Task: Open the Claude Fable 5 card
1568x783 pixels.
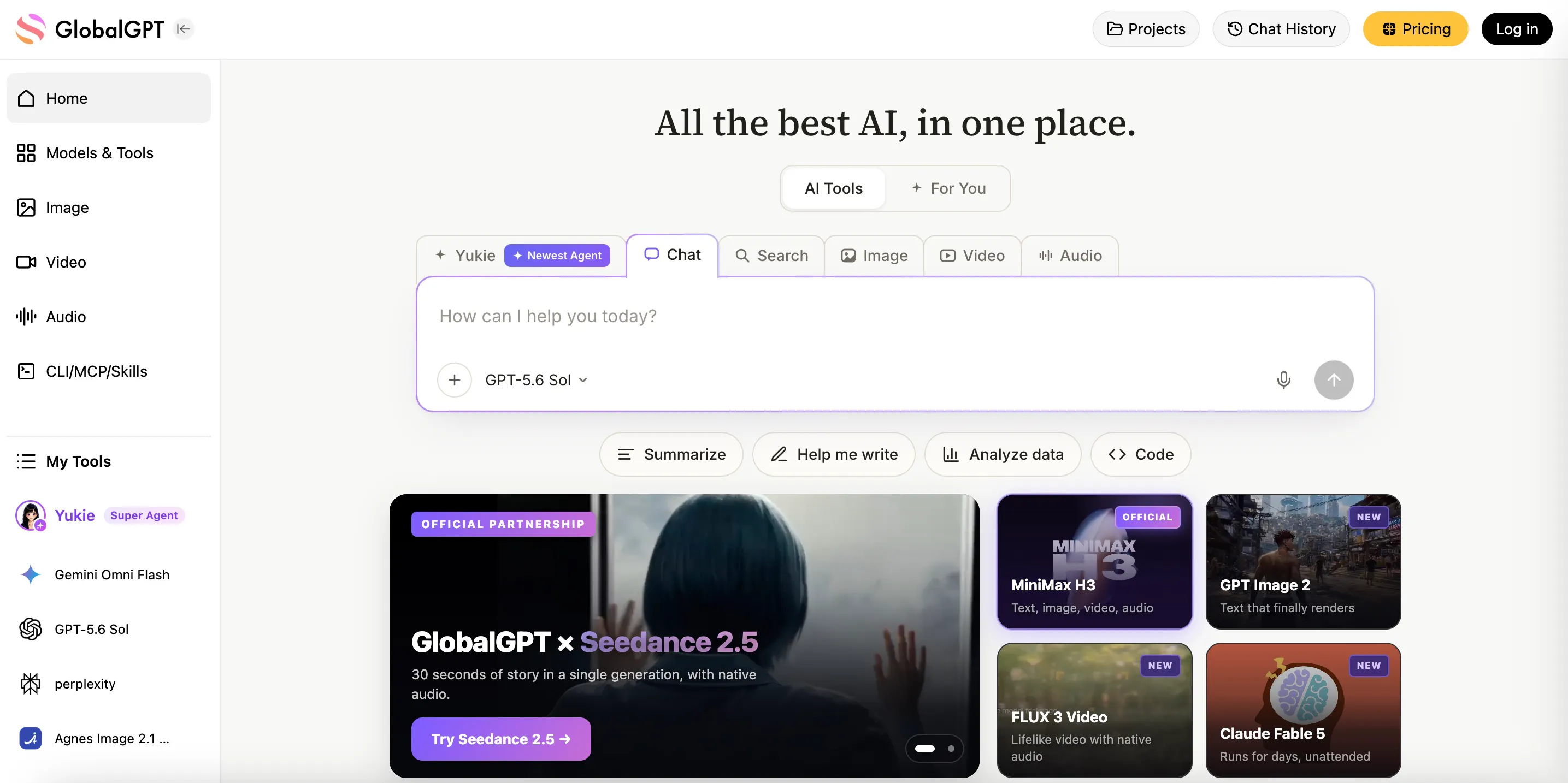Action: click(1302, 710)
